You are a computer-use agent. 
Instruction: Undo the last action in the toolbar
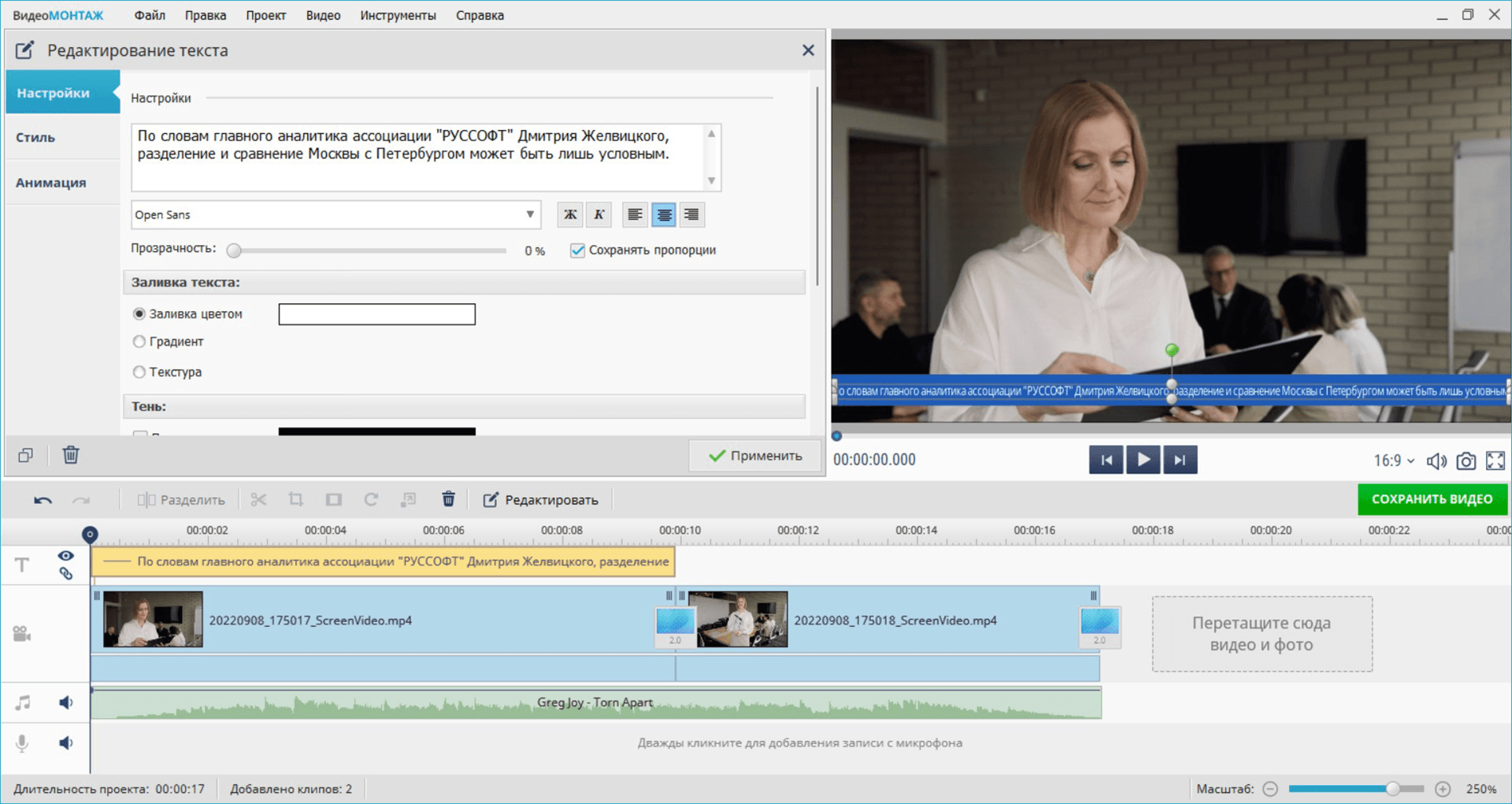point(43,500)
